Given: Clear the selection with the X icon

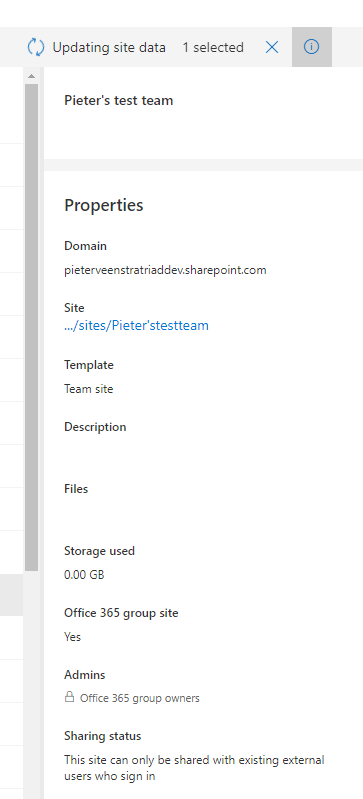Looking at the screenshot, I should 272,47.
